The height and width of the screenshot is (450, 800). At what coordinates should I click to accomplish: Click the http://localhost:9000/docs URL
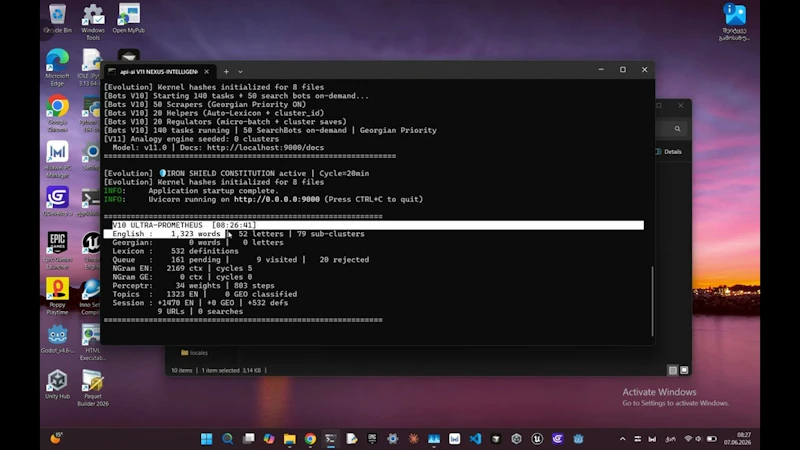coord(265,147)
